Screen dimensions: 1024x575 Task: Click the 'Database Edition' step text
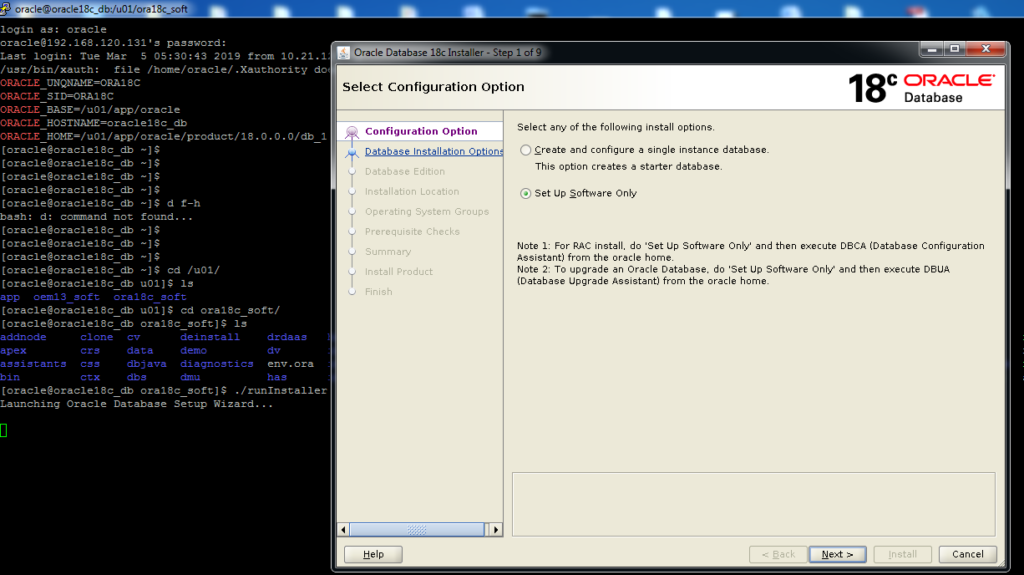click(405, 172)
